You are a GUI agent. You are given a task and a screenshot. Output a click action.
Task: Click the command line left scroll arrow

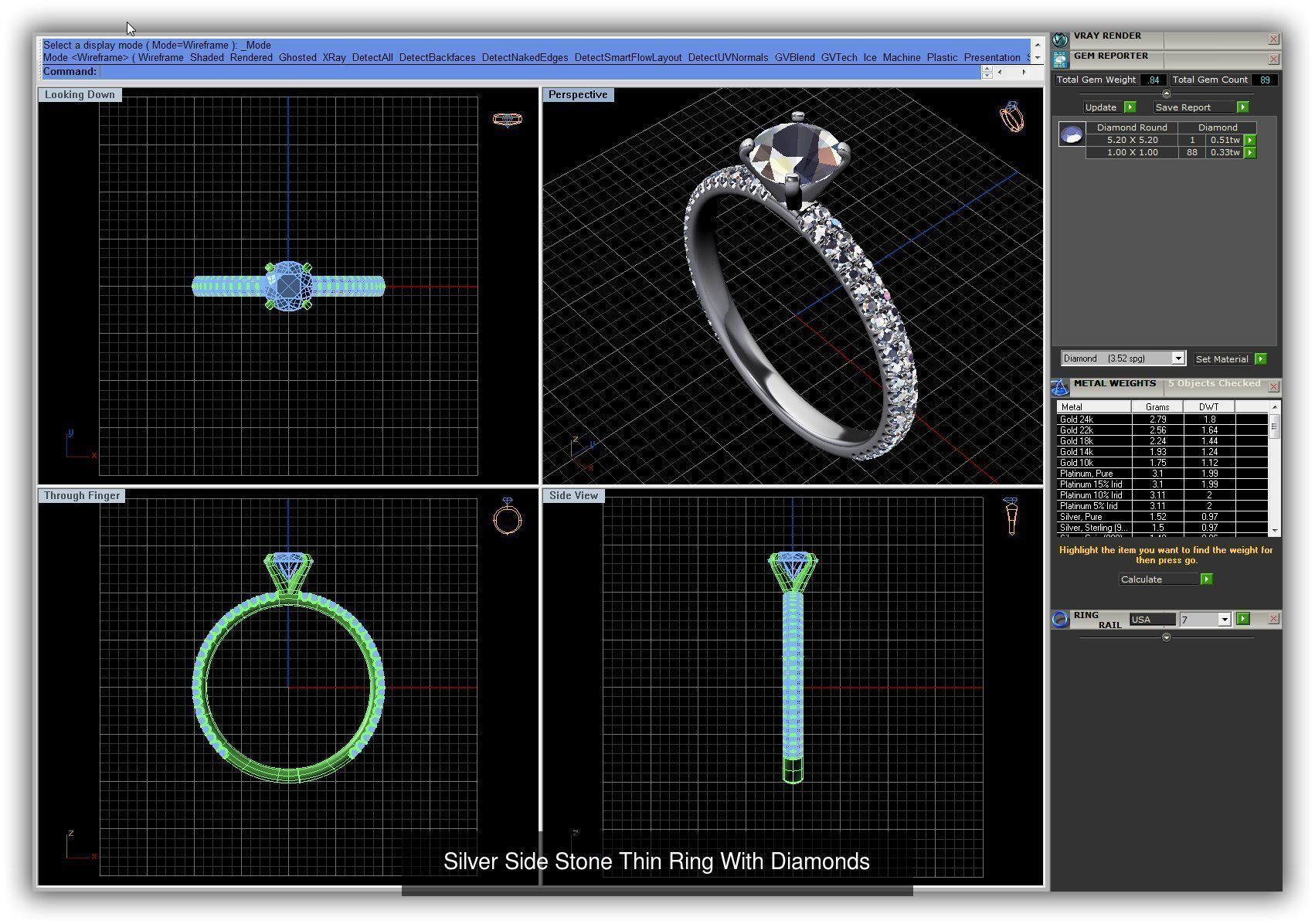(x=1001, y=72)
